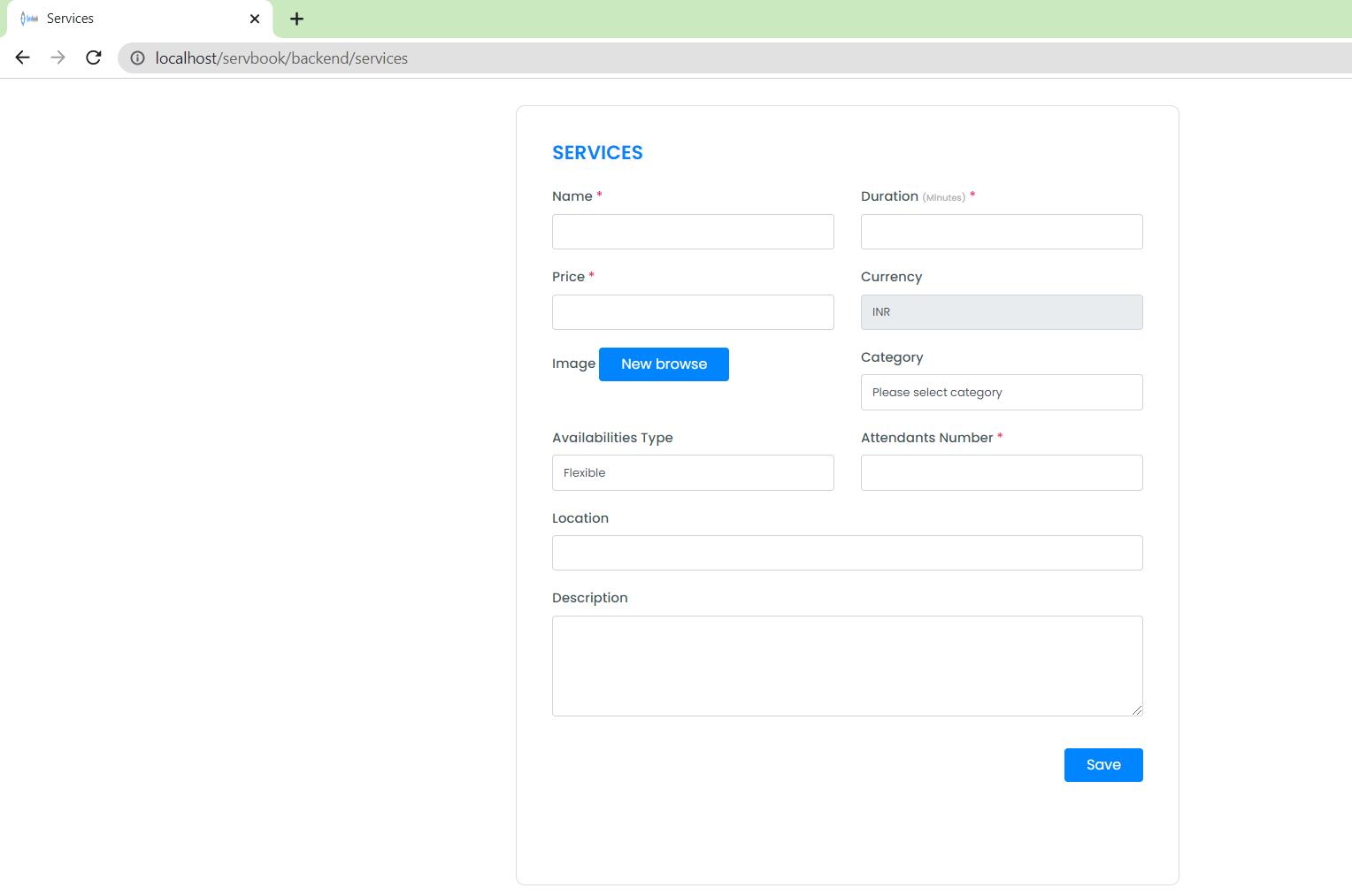1352x896 pixels.
Task: Click the address bar URL
Action: [x=281, y=58]
